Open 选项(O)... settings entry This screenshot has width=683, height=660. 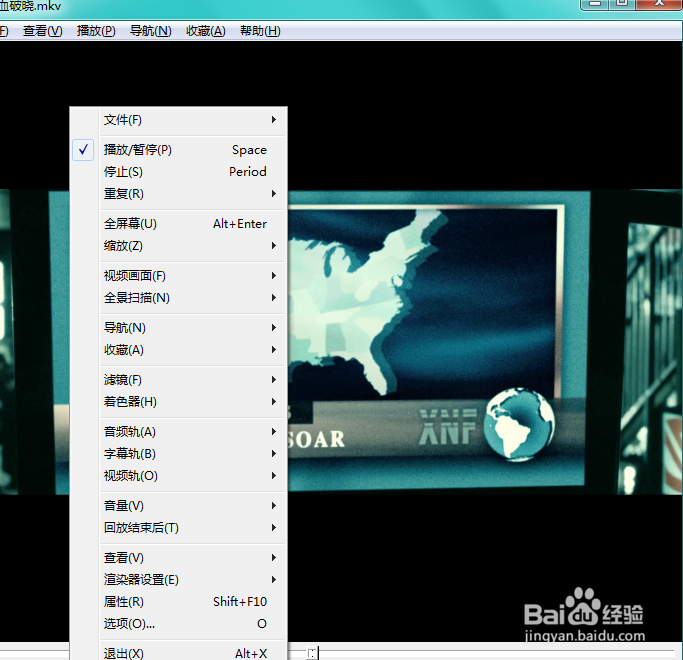pyautogui.click(x=178, y=624)
